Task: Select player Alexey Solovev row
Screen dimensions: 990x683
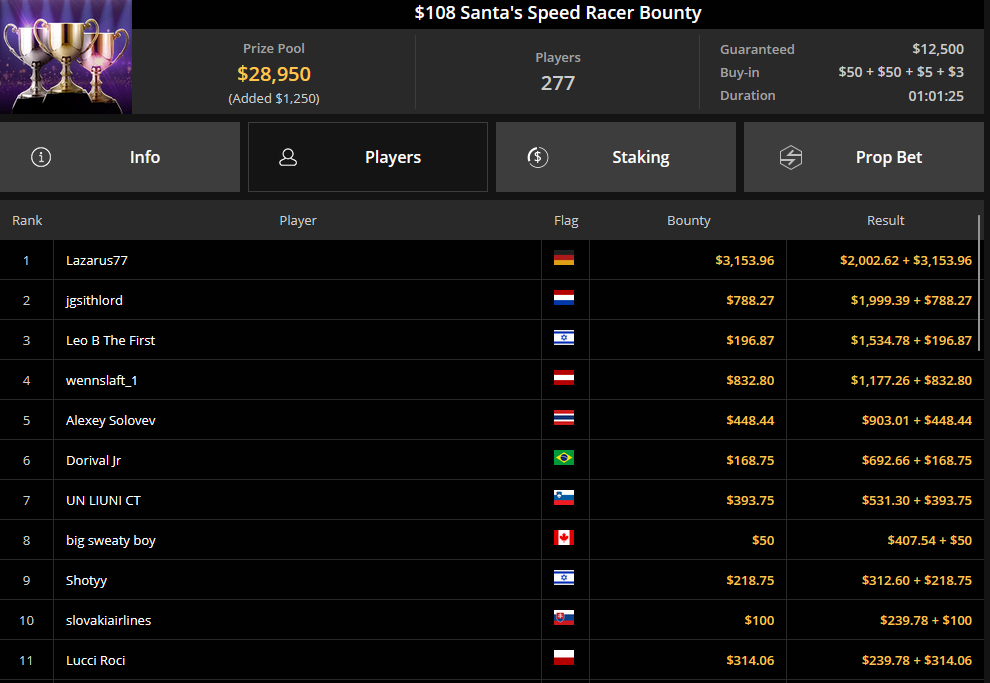Action: (110, 420)
